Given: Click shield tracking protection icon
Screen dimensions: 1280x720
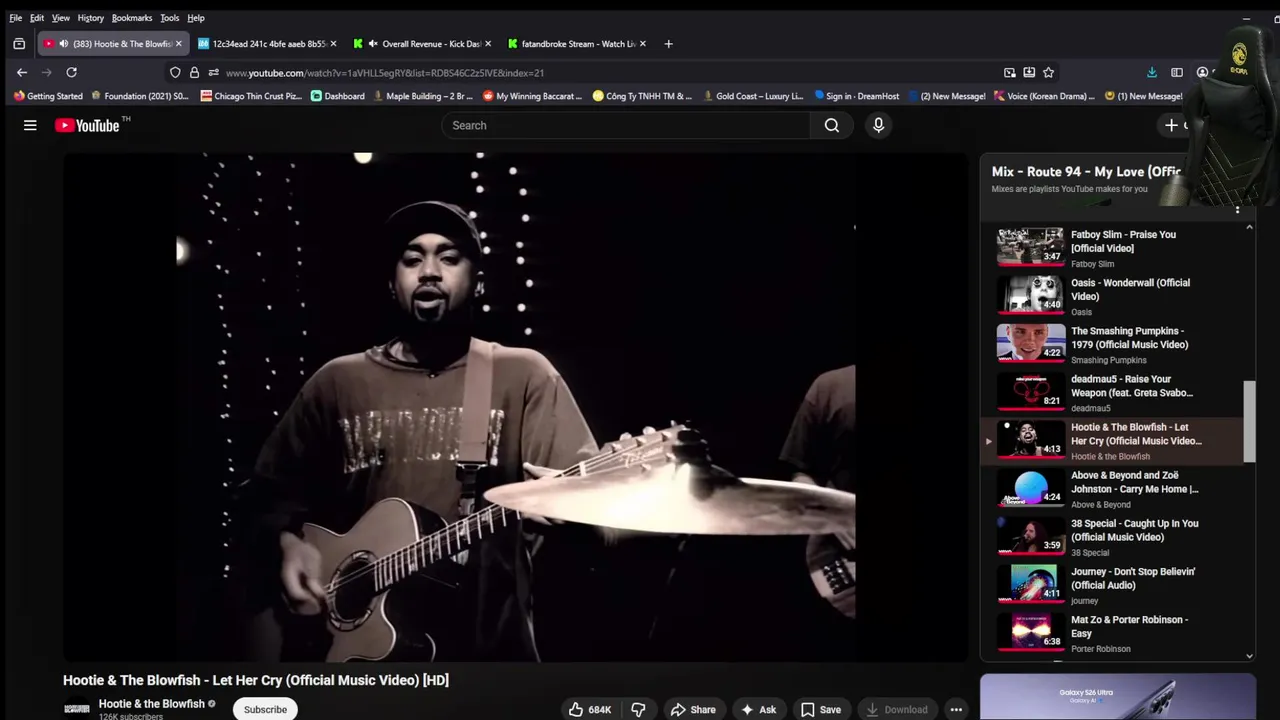Looking at the screenshot, I should (175, 72).
